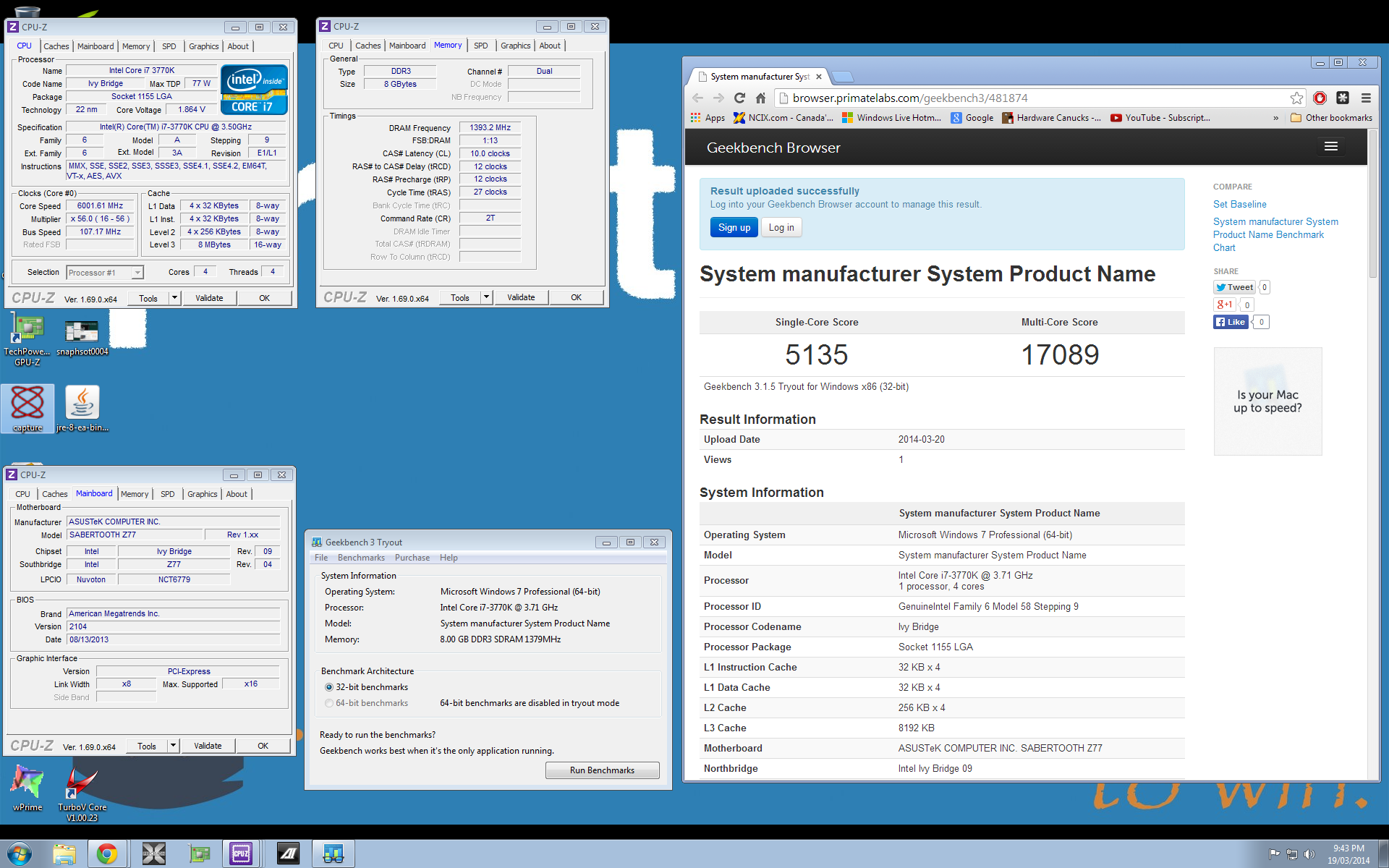Click Validate in the Memory CPU-Z window
The width and height of the screenshot is (1389, 868).
[521, 297]
